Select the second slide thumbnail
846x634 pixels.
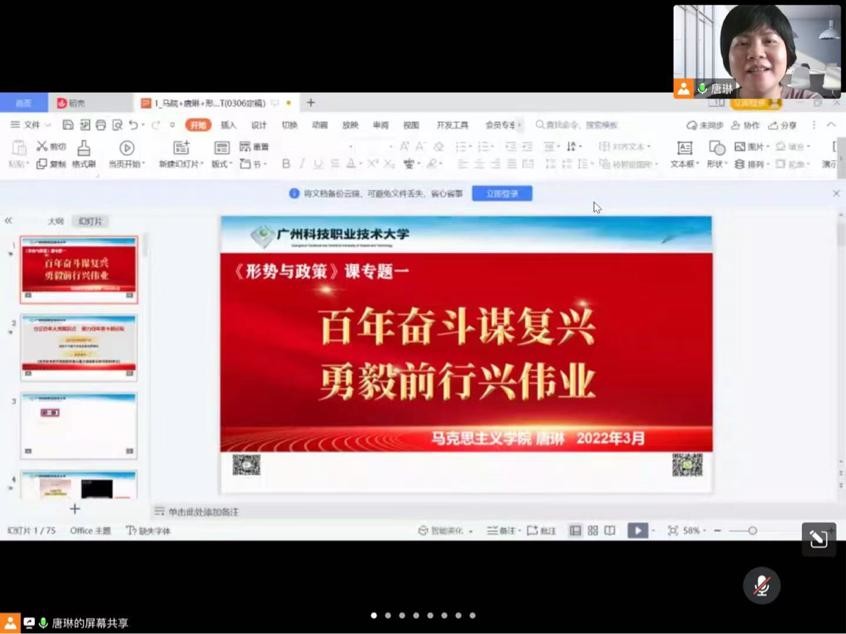pos(79,347)
